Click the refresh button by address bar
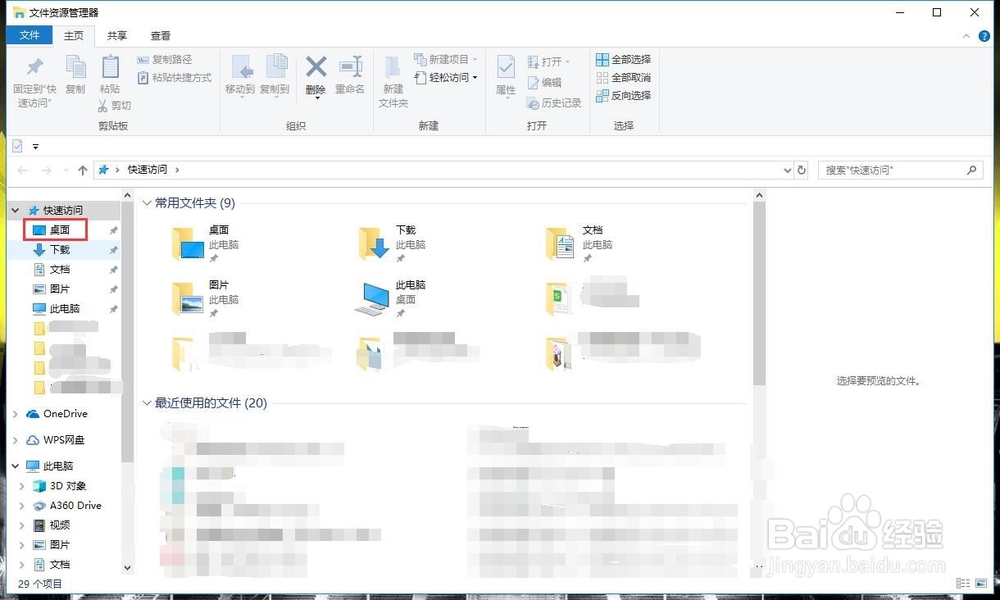 click(802, 170)
